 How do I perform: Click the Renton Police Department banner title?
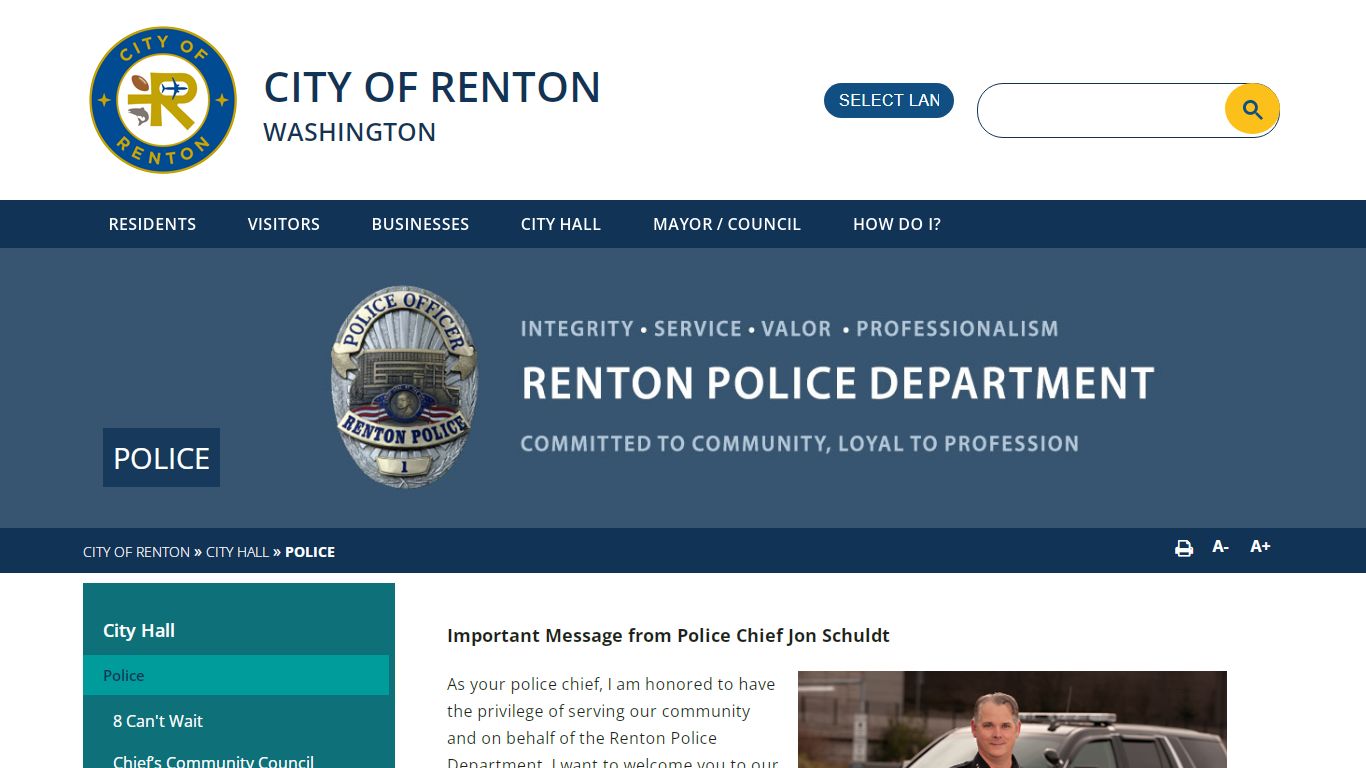click(838, 383)
